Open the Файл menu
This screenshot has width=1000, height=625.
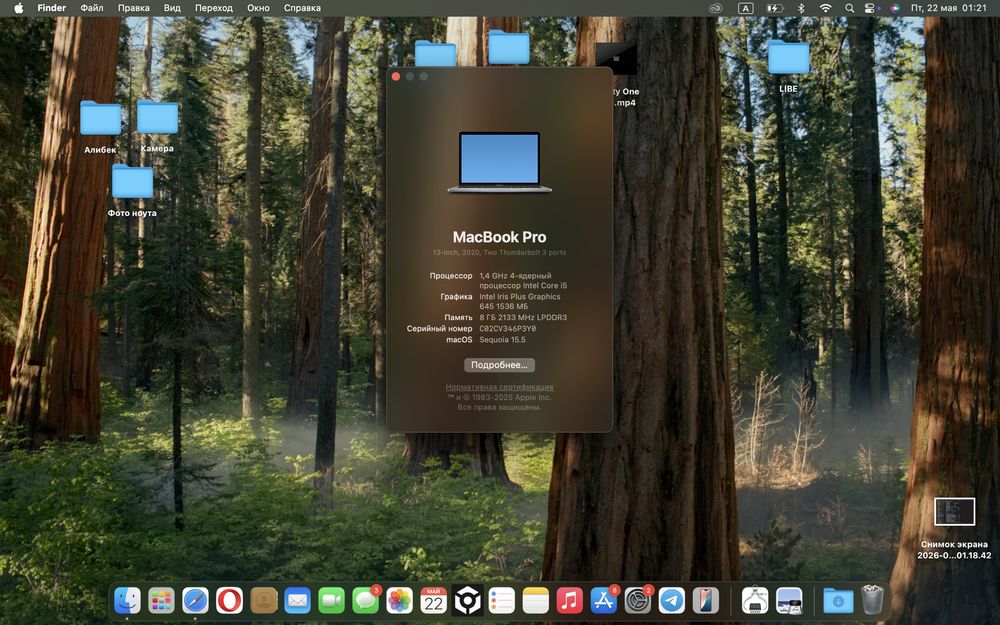coord(92,8)
